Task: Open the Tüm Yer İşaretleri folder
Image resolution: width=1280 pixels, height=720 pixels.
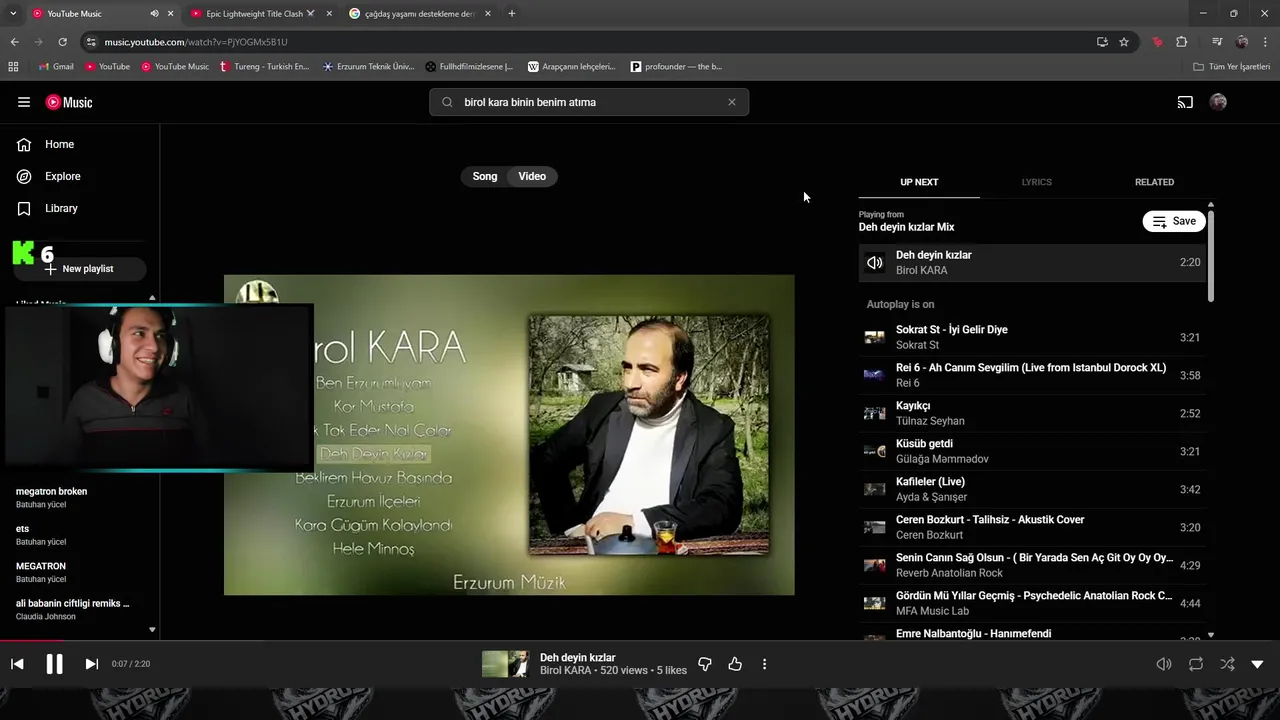Action: (x=1232, y=67)
